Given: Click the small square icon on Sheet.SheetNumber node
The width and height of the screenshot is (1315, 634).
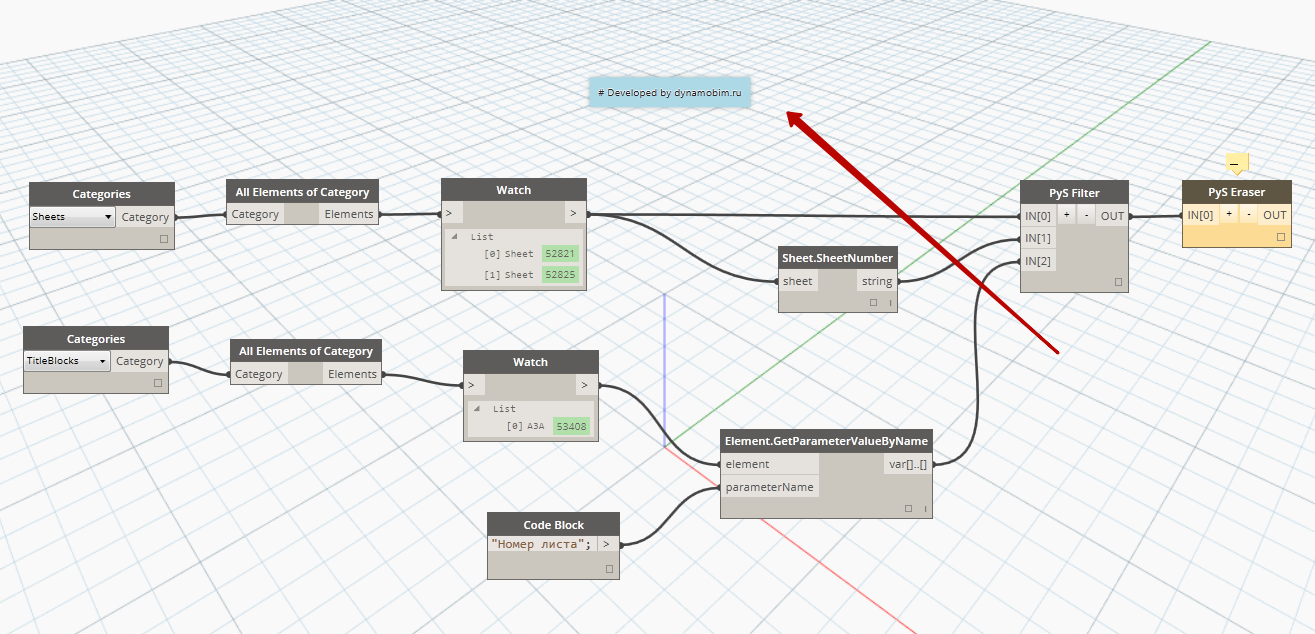Looking at the screenshot, I should (x=873, y=302).
